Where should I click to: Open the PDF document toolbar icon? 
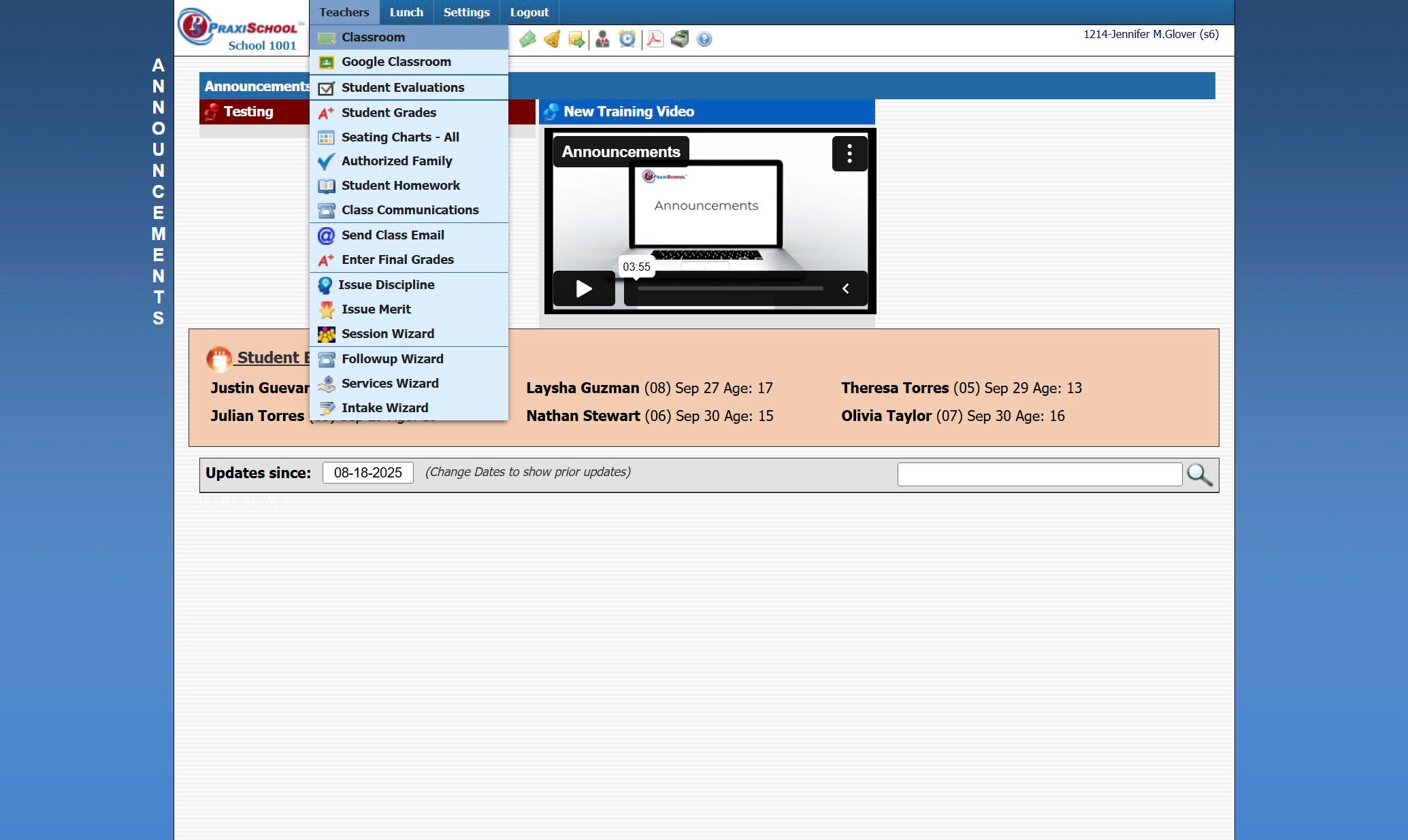(x=655, y=39)
